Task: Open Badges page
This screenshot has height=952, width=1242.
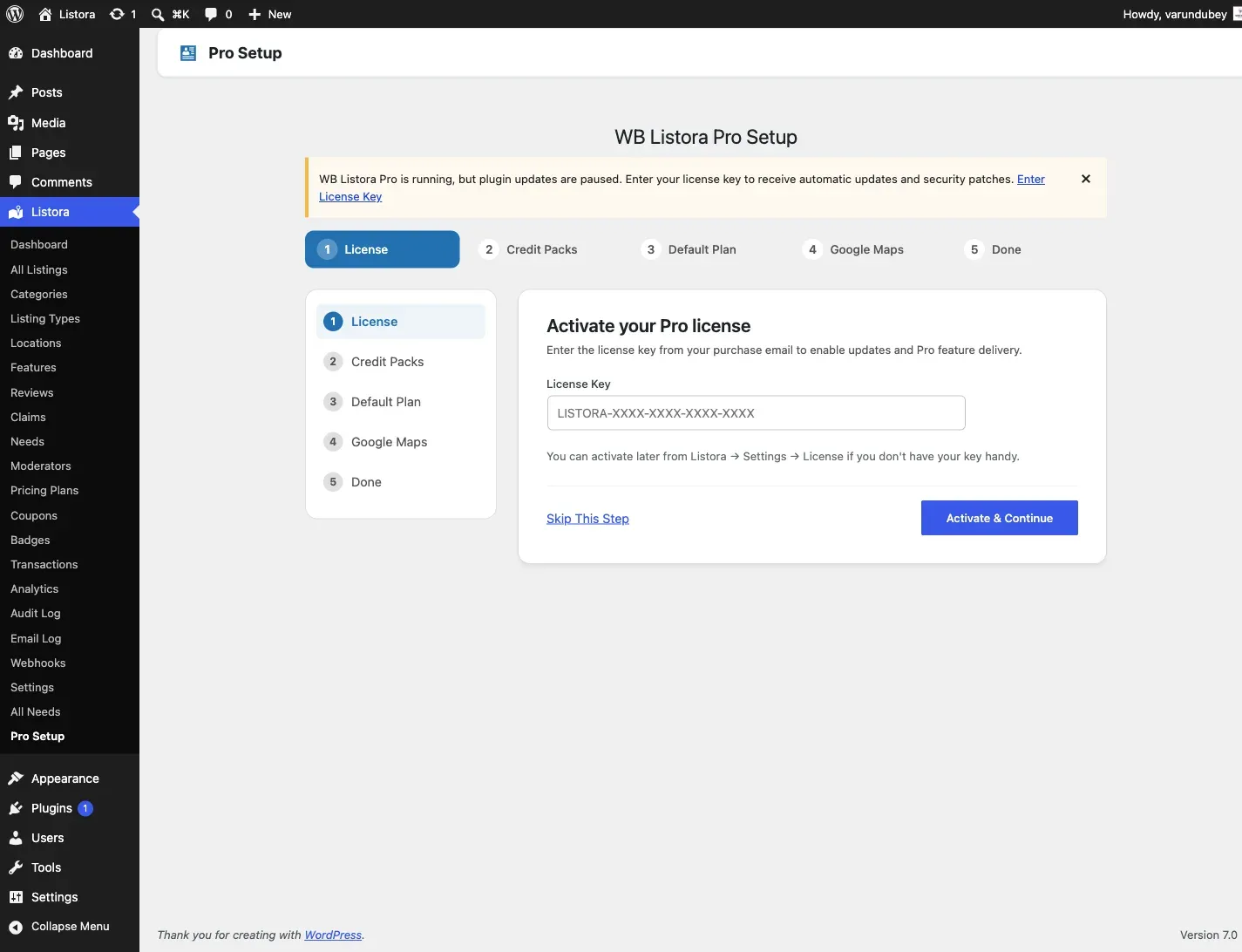Action: click(x=31, y=541)
